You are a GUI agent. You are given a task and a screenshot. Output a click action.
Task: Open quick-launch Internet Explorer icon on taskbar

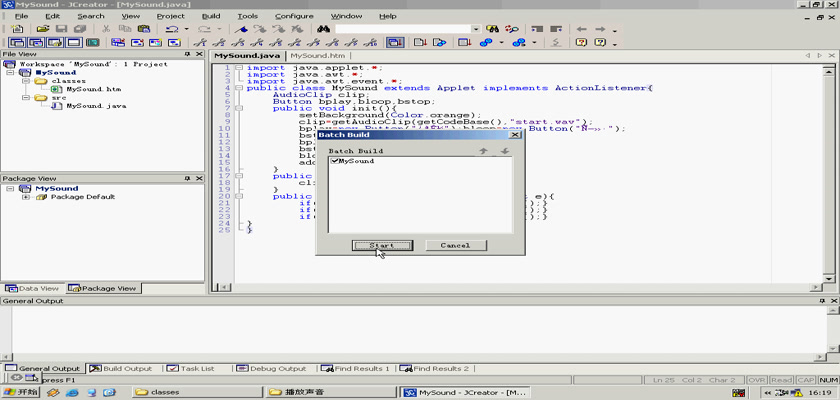(72, 392)
